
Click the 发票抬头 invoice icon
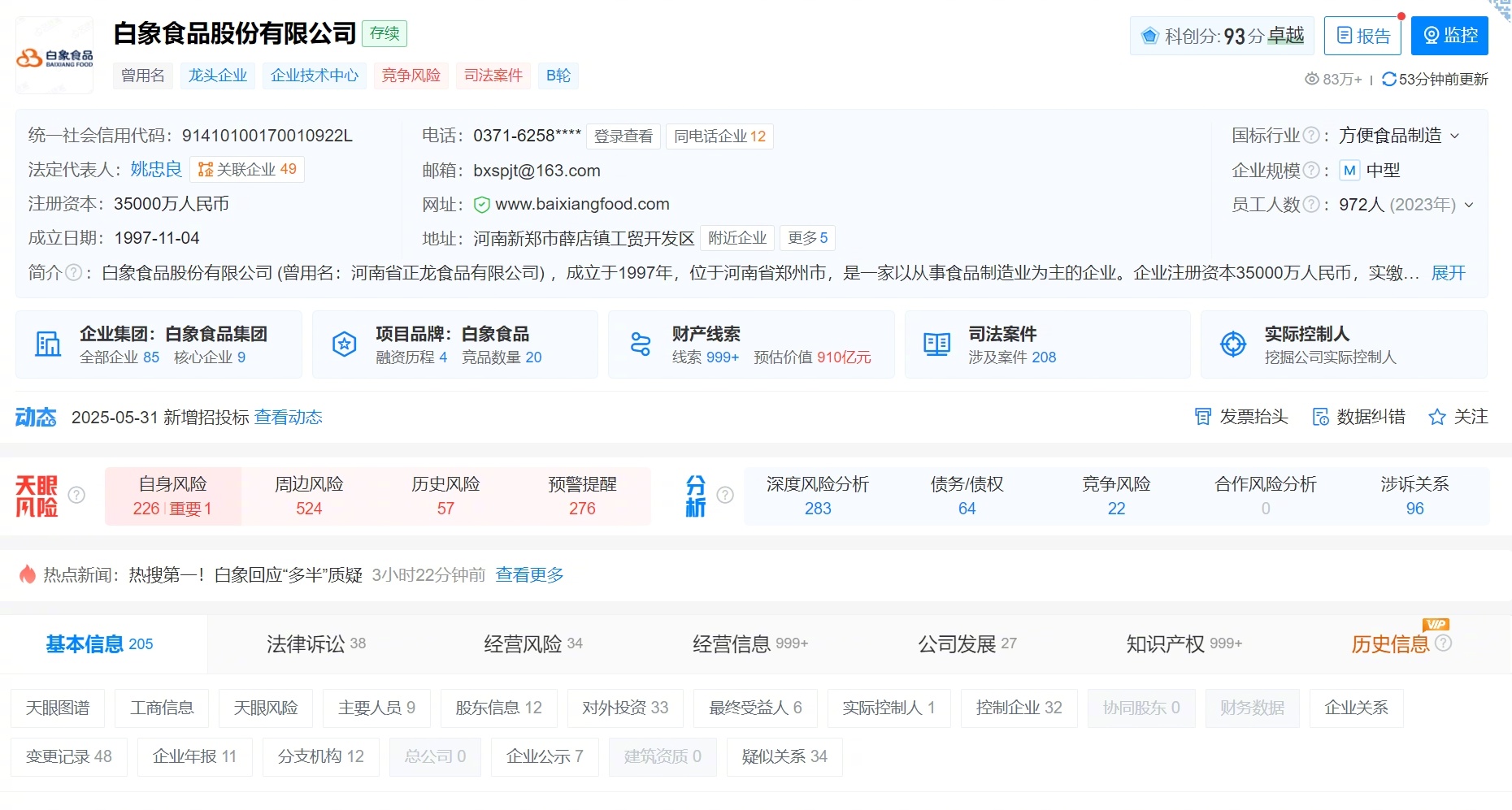point(1202,417)
